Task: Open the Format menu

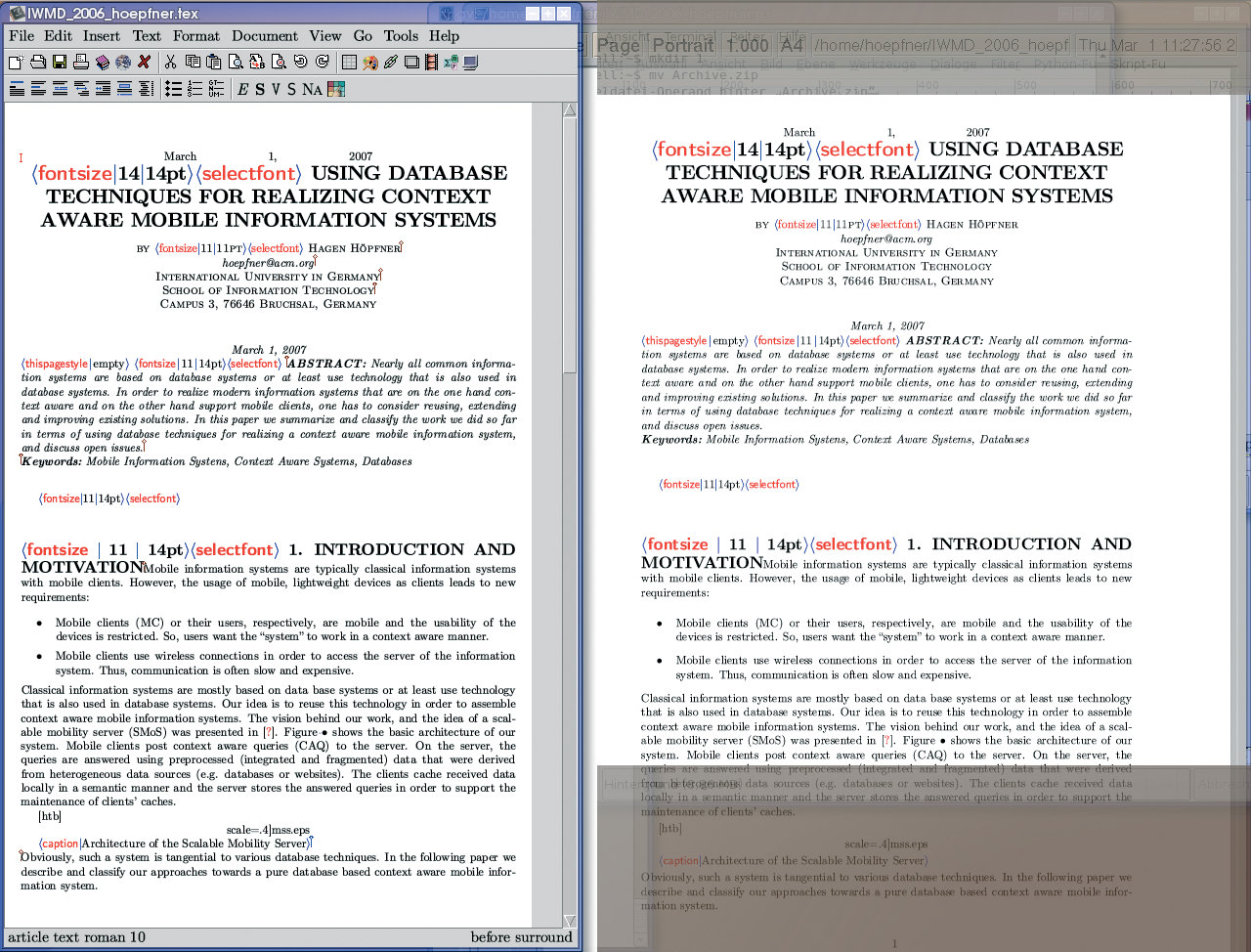Action: pos(196,36)
